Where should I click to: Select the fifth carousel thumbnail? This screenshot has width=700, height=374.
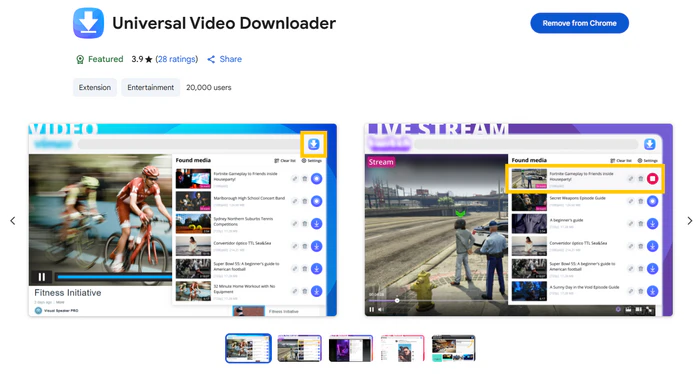click(x=454, y=348)
